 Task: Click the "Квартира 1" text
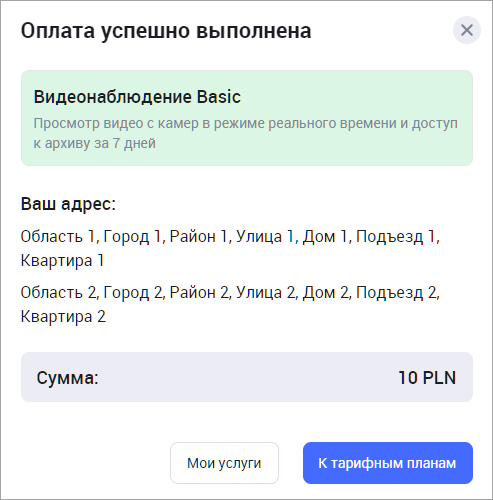coord(62,260)
